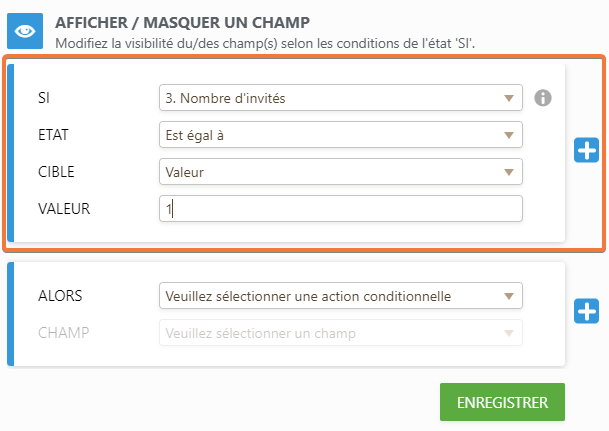Click the ETAT label
This screenshot has height=431, width=609.
pos(53,135)
